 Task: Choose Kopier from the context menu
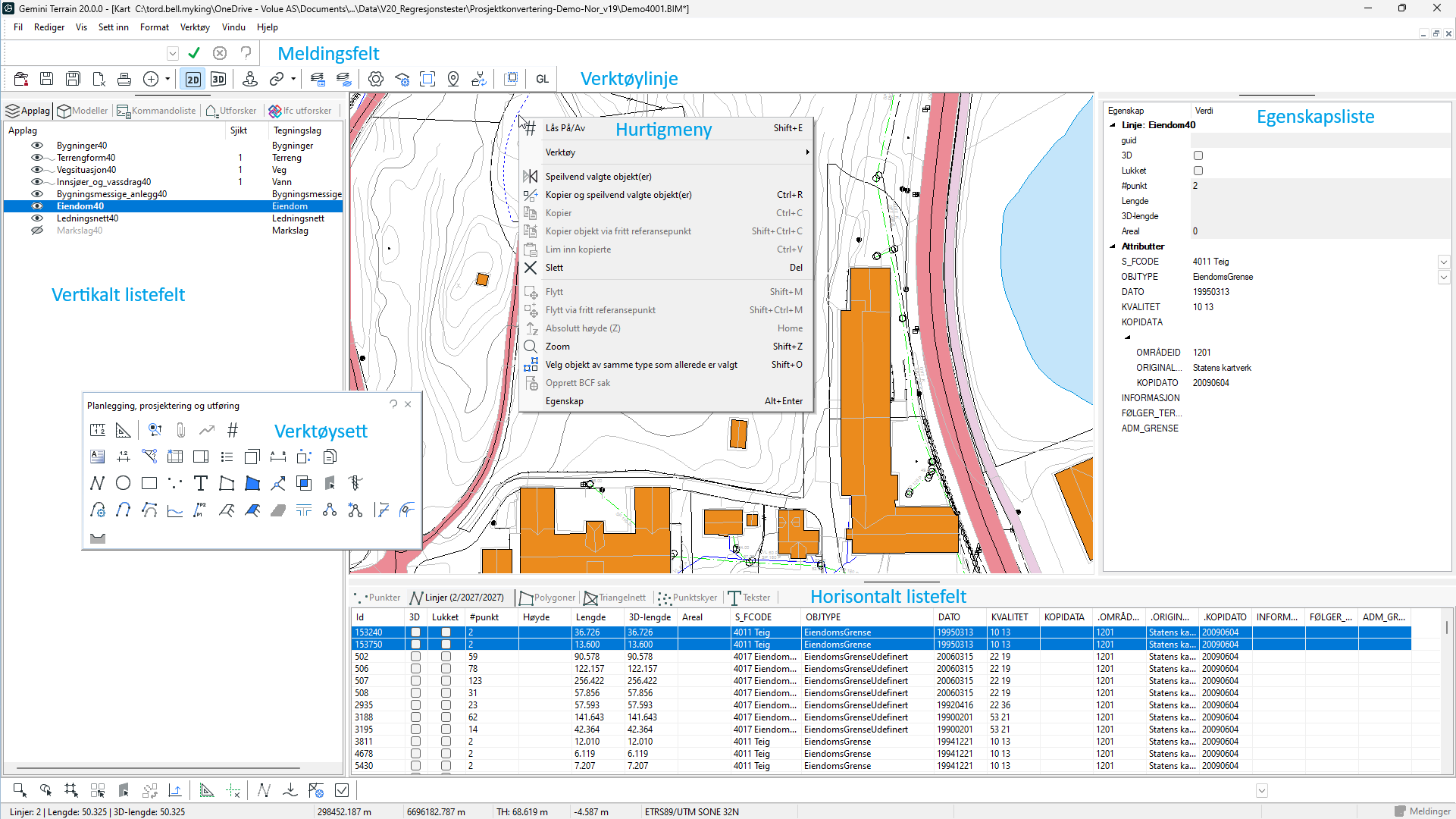[x=559, y=213]
